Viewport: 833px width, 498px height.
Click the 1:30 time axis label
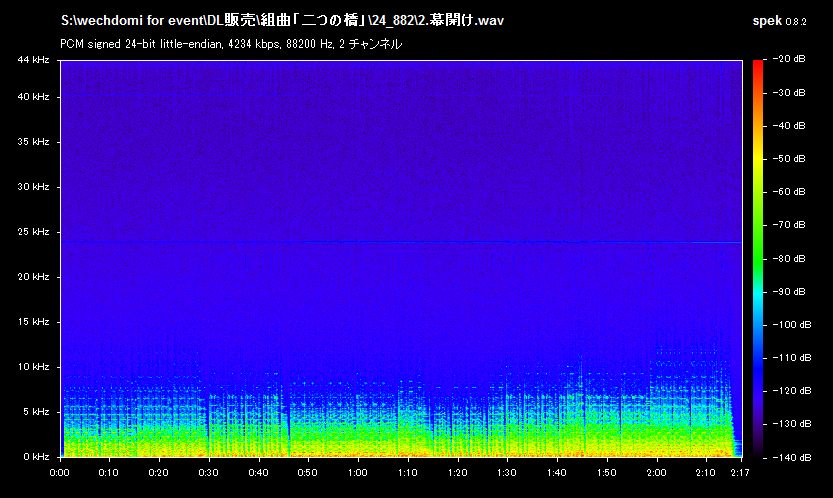click(507, 473)
